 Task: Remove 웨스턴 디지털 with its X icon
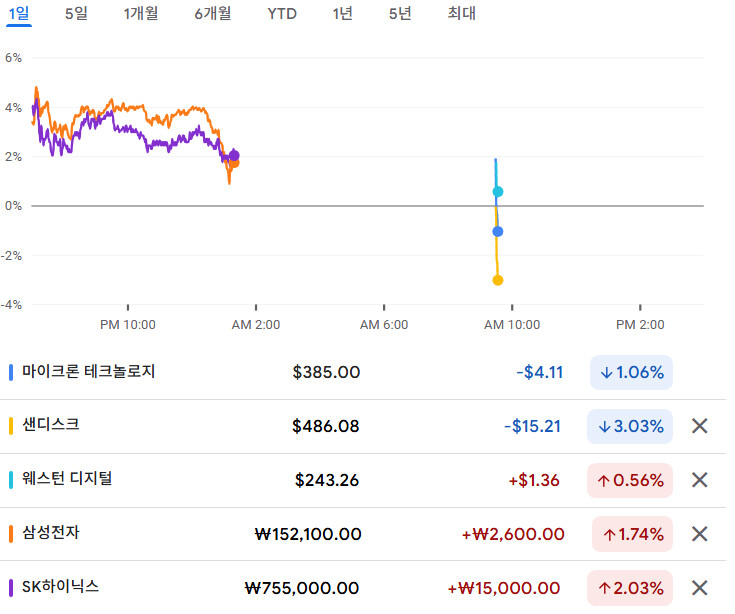coord(700,480)
